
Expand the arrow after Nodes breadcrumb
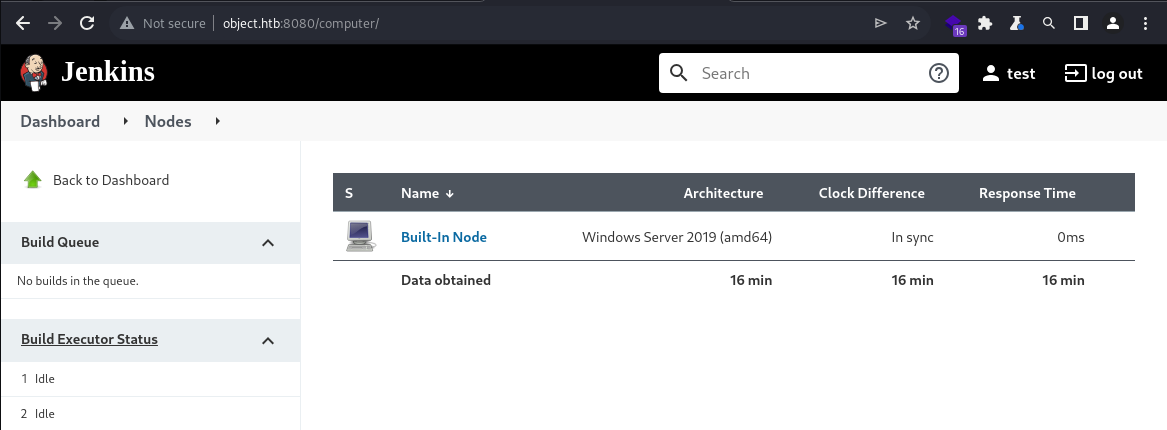(217, 121)
